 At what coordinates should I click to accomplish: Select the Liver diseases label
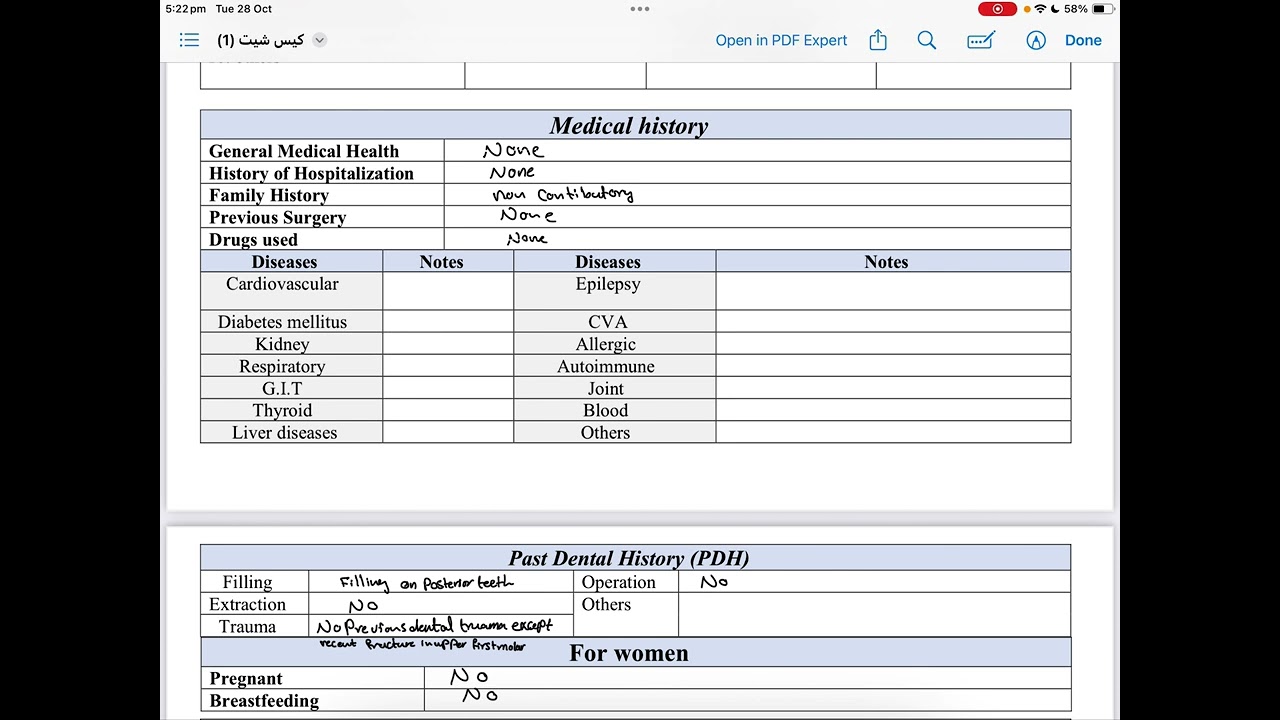click(x=285, y=432)
